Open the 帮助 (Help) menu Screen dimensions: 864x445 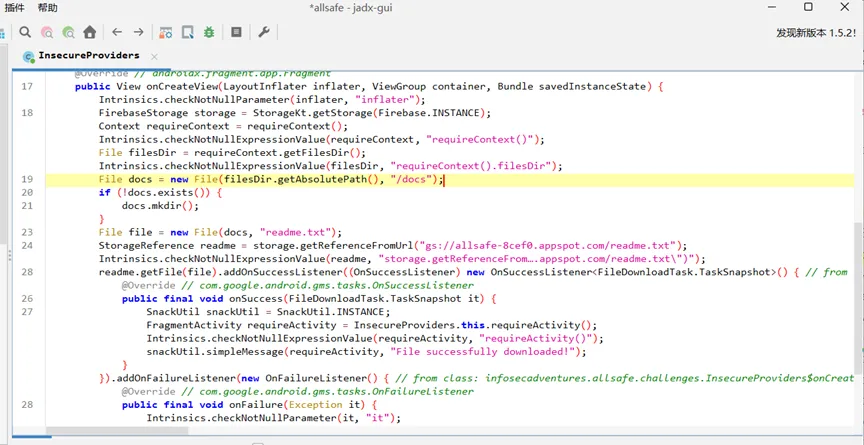point(47,8)
